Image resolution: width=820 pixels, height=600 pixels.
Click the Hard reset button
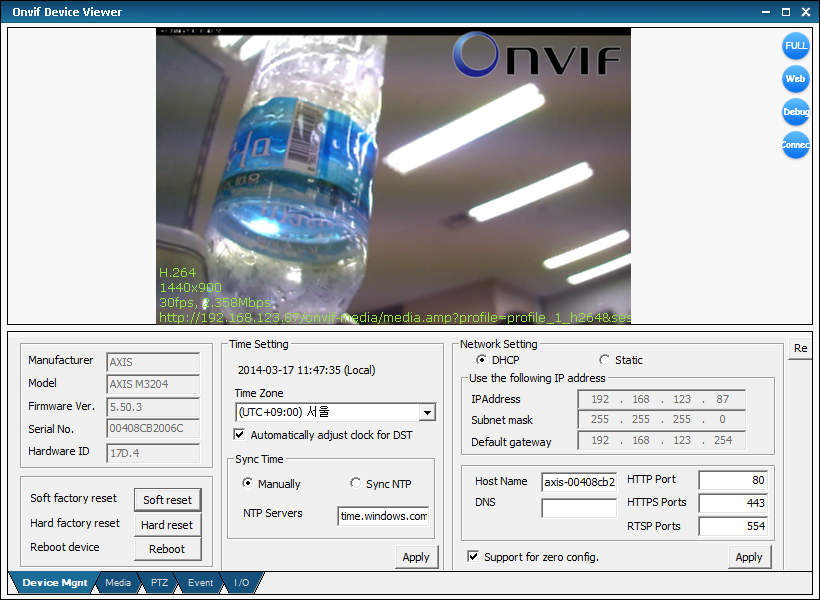click(167, 524)
